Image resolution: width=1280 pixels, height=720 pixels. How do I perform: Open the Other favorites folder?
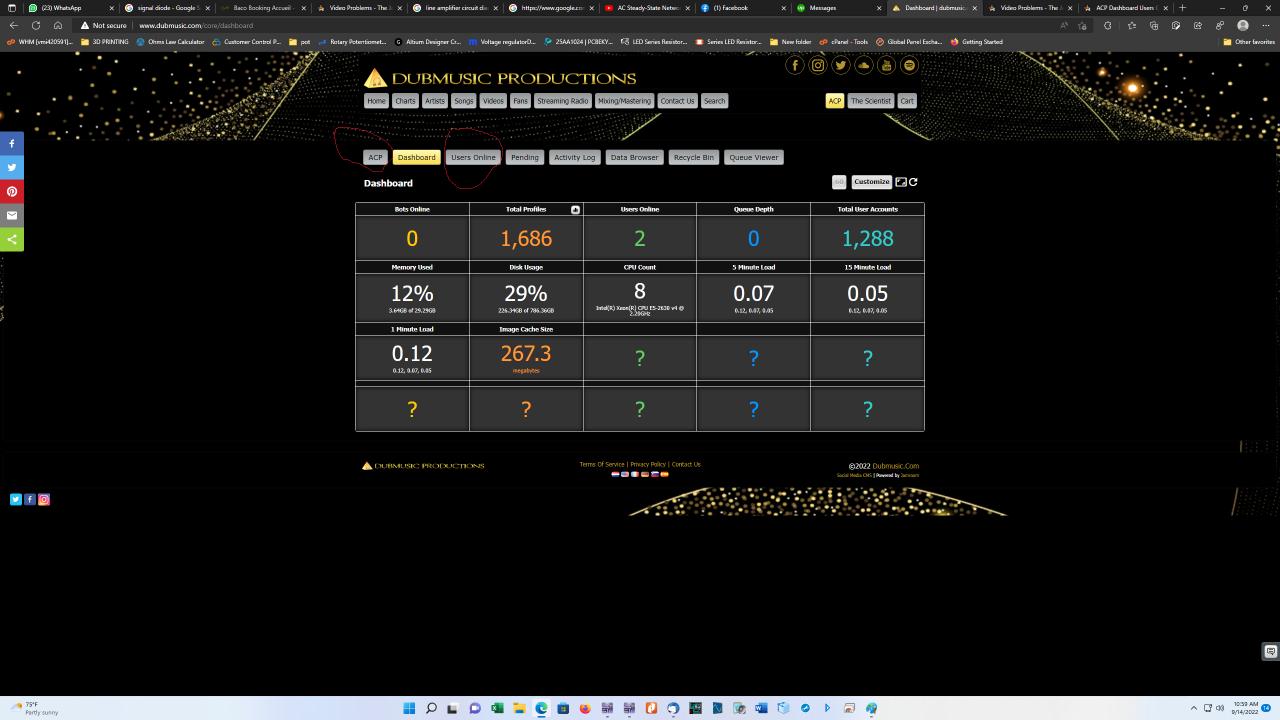click(x=1250, y=42)
